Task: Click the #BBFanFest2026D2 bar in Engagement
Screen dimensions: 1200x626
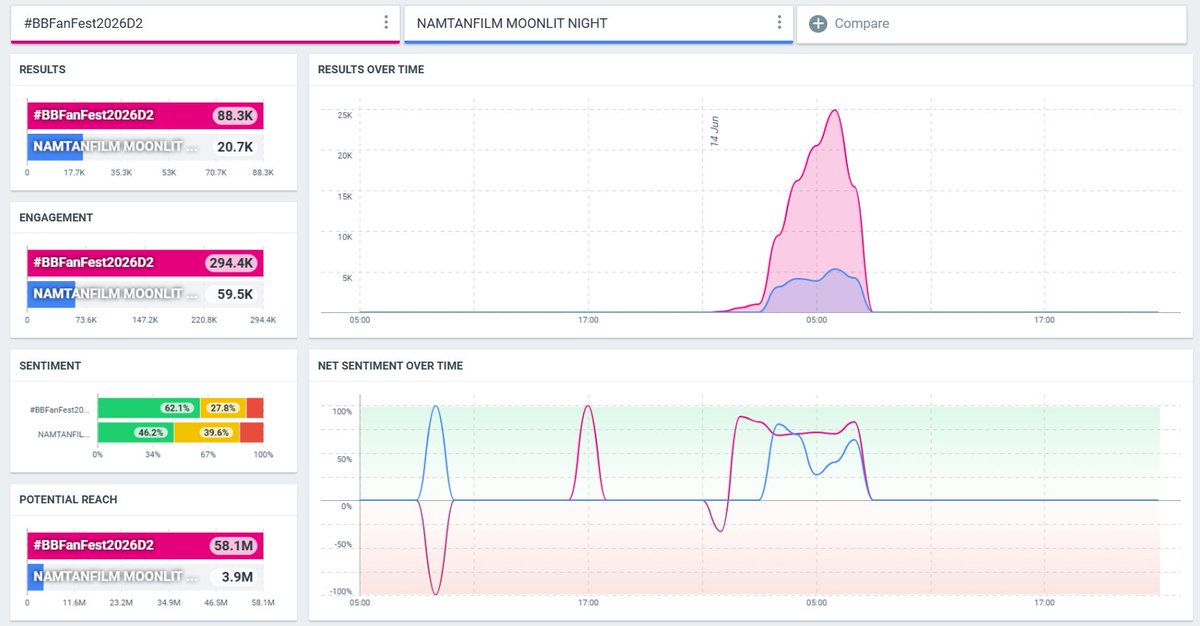Action: tap(145, 263)
